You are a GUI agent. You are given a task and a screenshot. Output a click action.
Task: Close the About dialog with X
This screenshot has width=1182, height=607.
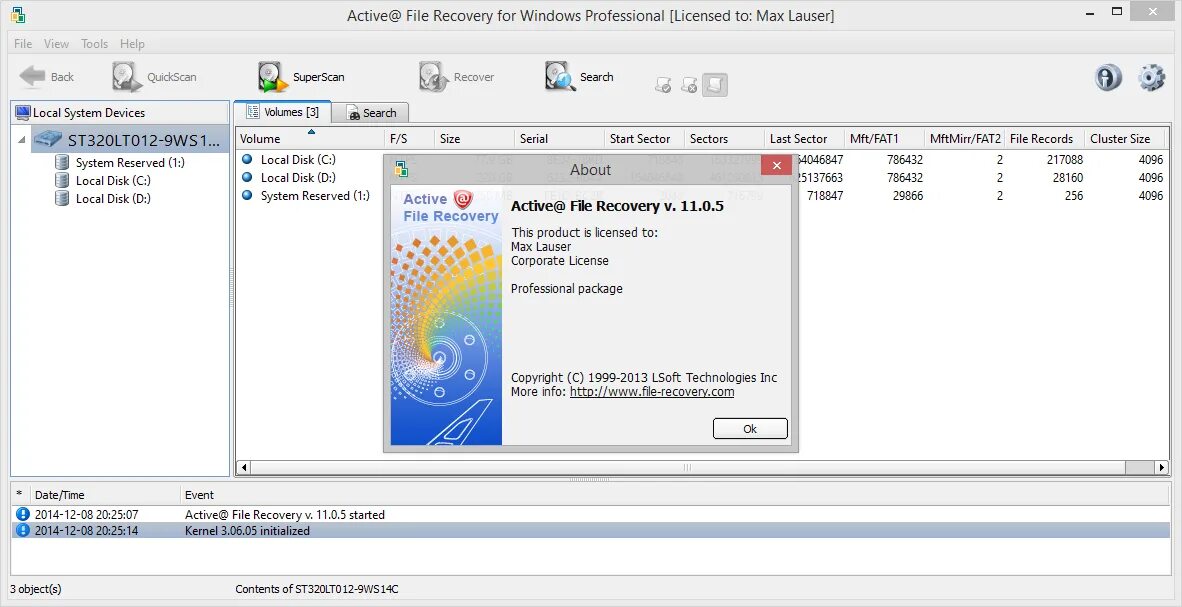776,165
